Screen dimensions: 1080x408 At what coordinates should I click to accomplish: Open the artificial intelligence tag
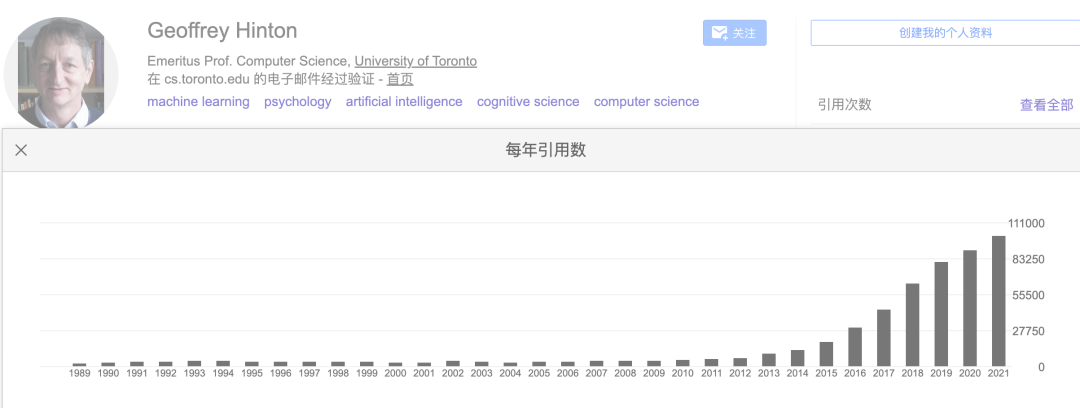click(x=404, y=102)
